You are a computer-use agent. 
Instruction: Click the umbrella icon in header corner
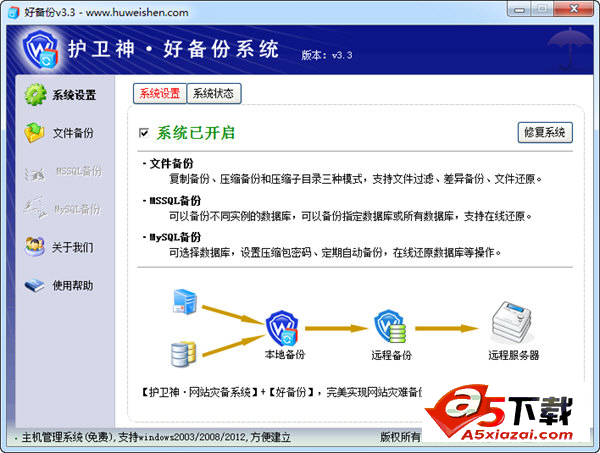tap(569, 49)
